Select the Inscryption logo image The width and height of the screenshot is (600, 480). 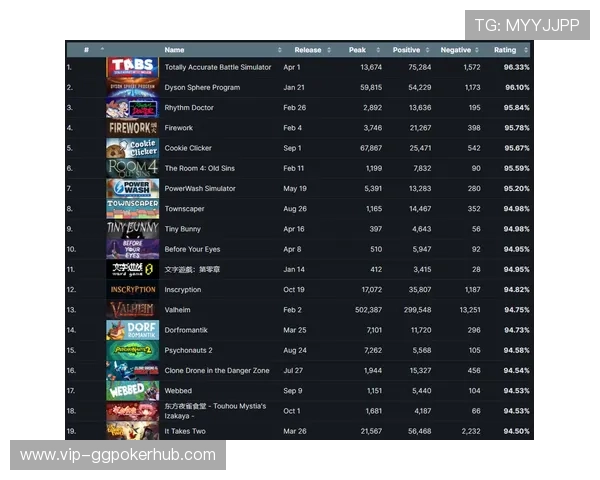point(132,290)
